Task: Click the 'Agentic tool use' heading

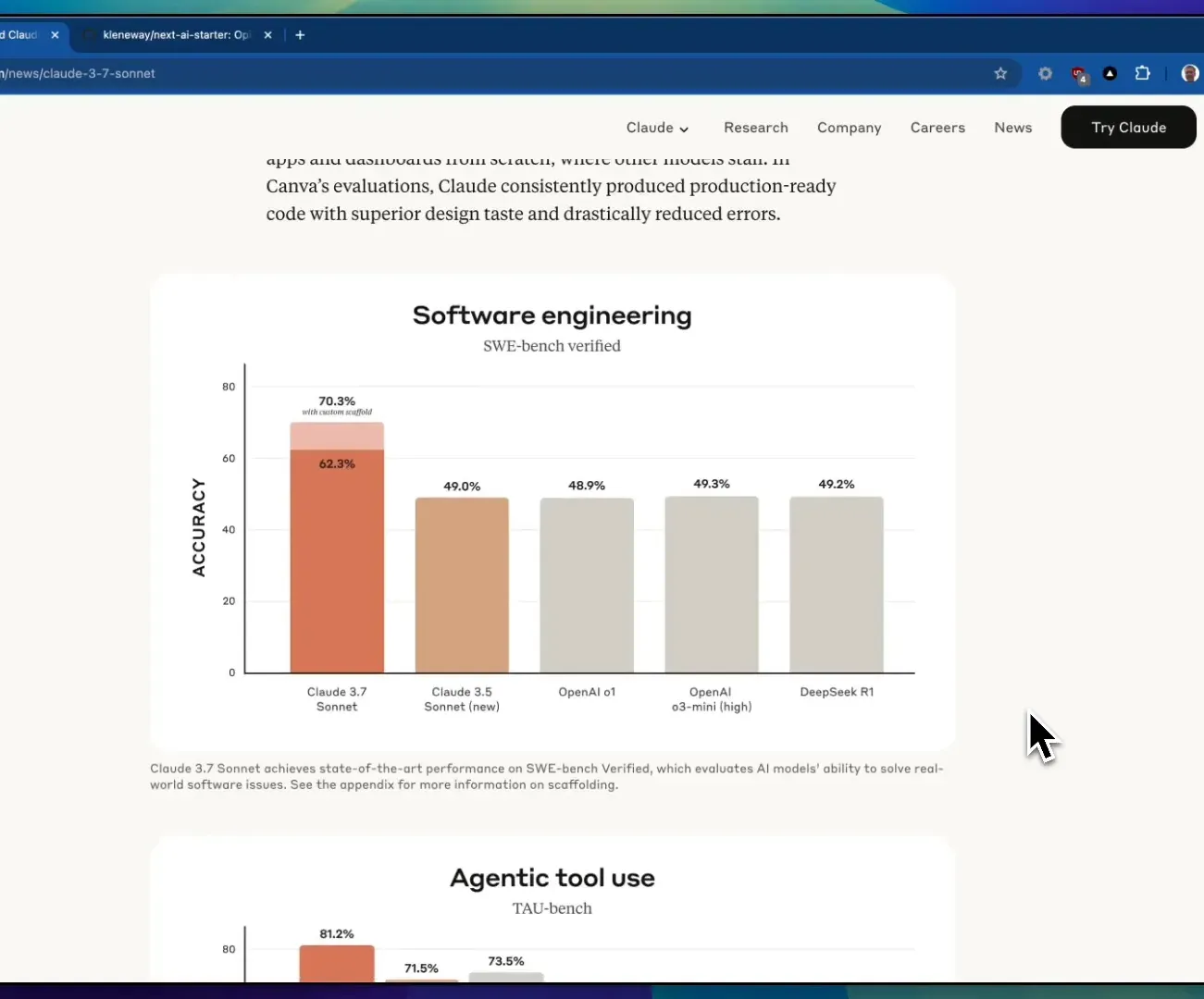Action: click(552, 878)
